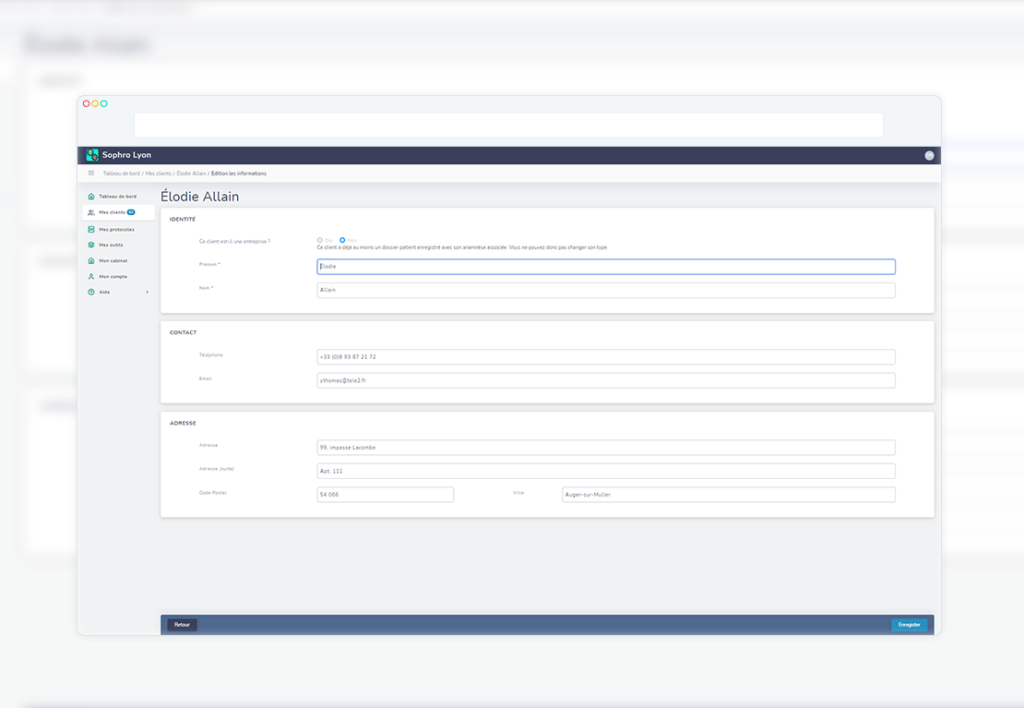Click the Tableau de bord home icon
This screenshot has width=1024, height=708.
91,196
